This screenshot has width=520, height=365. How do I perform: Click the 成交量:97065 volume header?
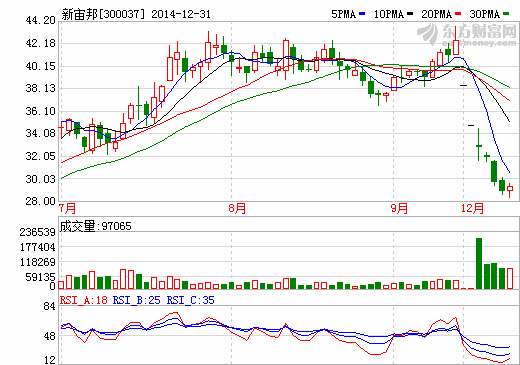(x=96, y=226)
